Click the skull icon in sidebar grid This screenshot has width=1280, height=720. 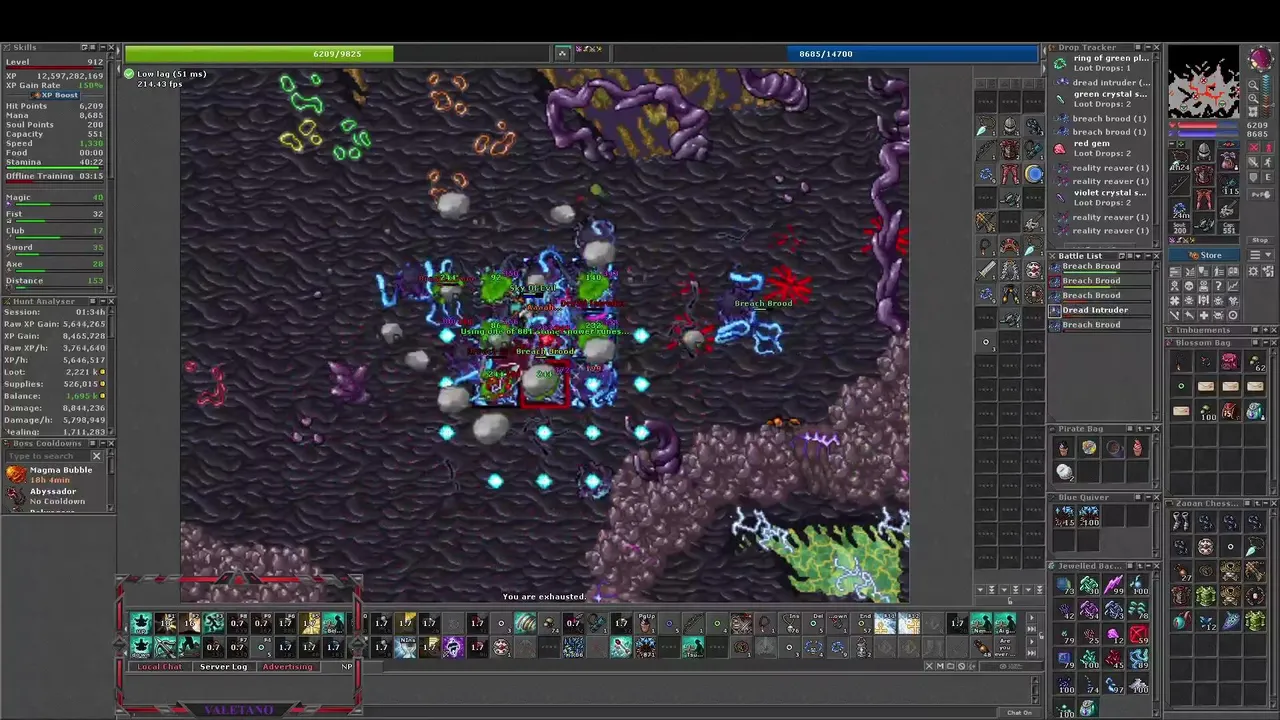point(1189,285)
